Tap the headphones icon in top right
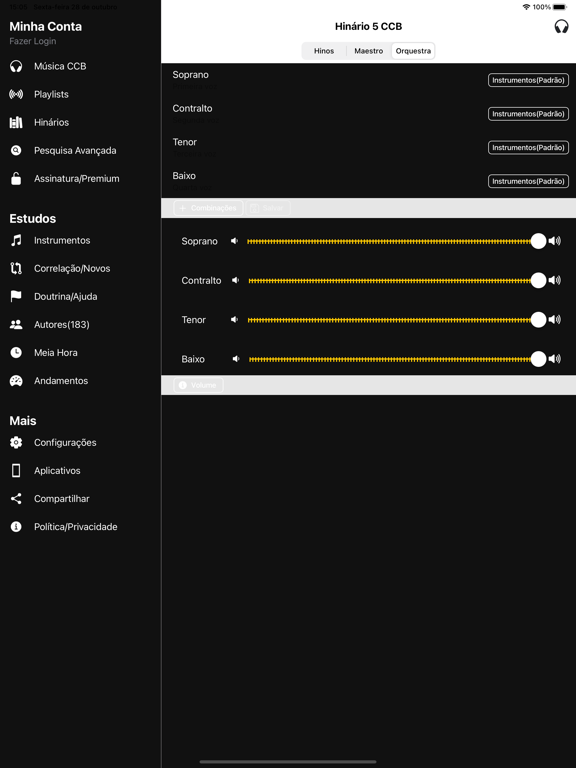The width and height of the screenshot is (576, 768). [561, 26]
